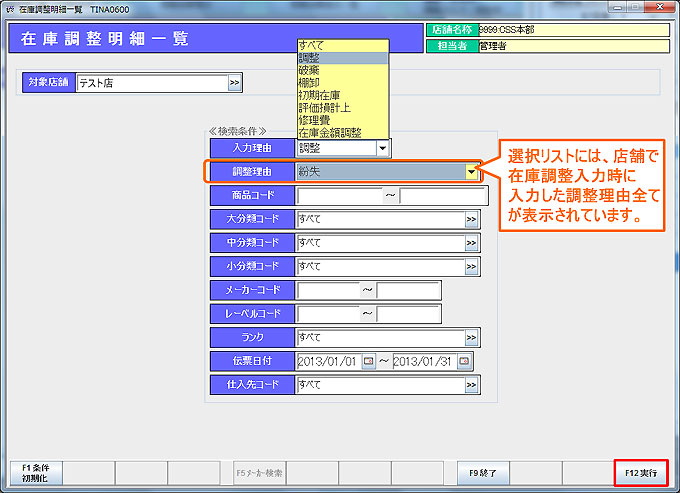
Task: Click the 店舗名称 value 9999:CSS本部
Action: pyautogui.click(x=574, y=30)
